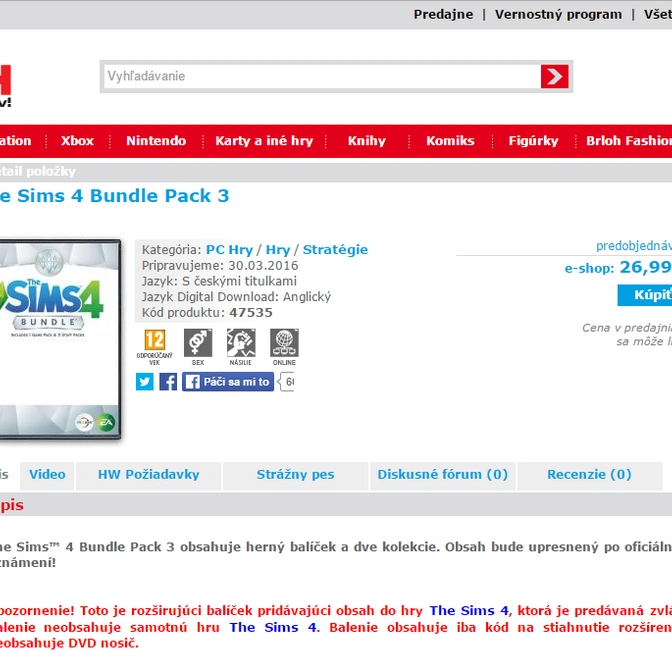Open the Recenzie (0) tab
The height and width of the screenshot is (672, 672).
(589, 474)
